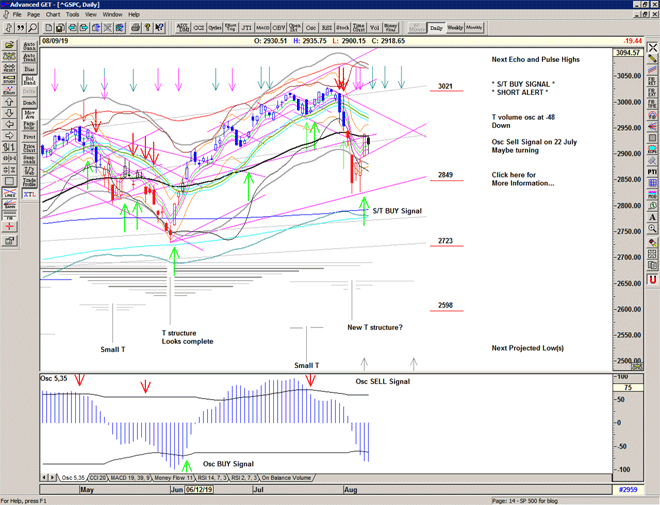Add the Vol indicator from toolbar
This screenshot has height=505, width=660.
[375, 28]
